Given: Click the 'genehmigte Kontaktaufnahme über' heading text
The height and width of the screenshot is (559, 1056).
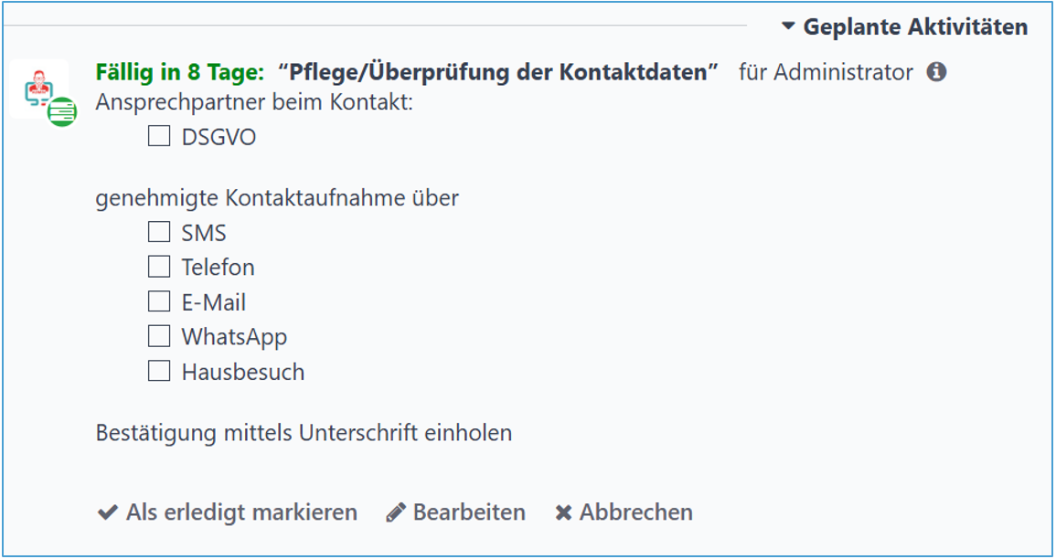Looking at the screenshot, I should (277, 198).
